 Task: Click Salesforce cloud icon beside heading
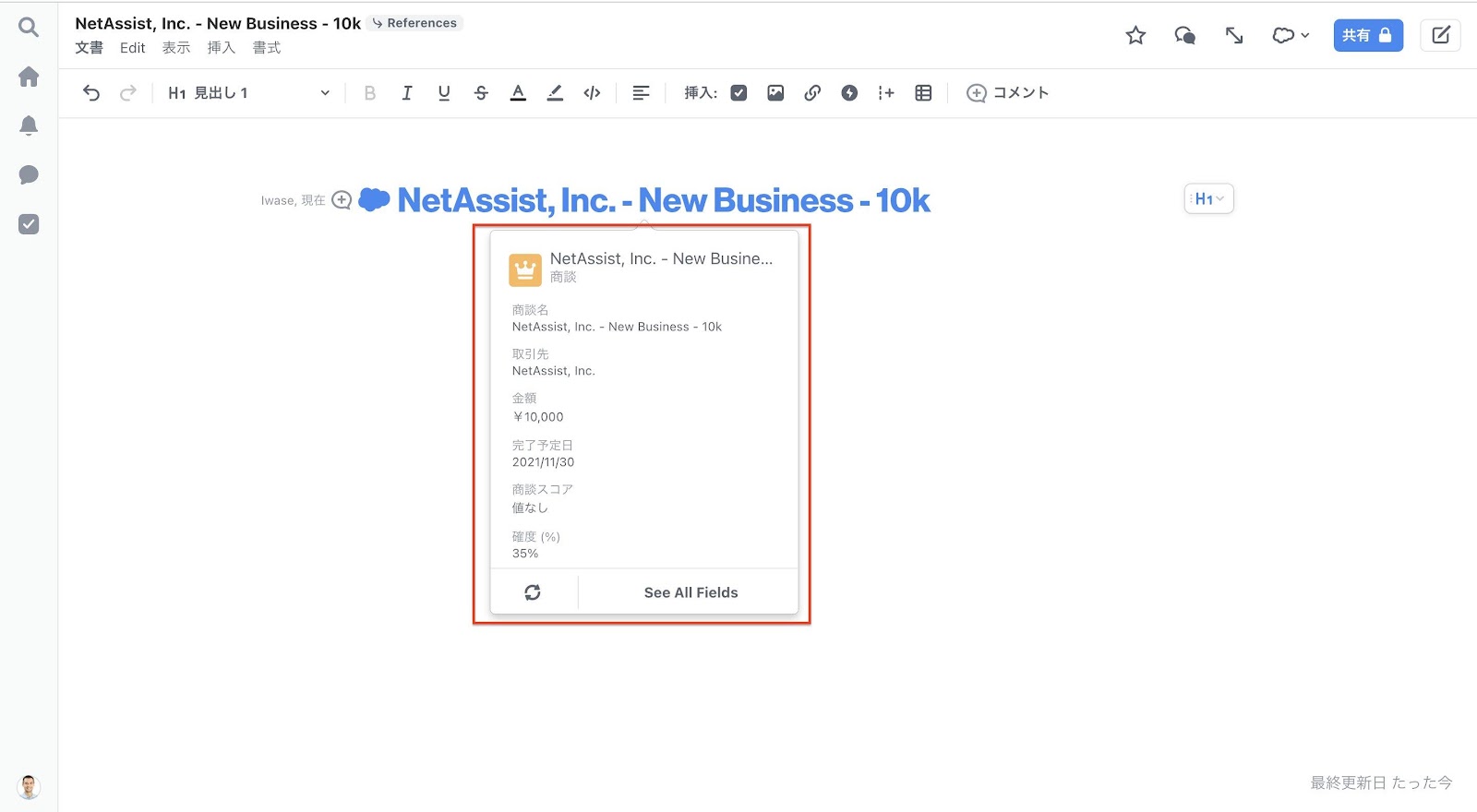tap(374, 199)
